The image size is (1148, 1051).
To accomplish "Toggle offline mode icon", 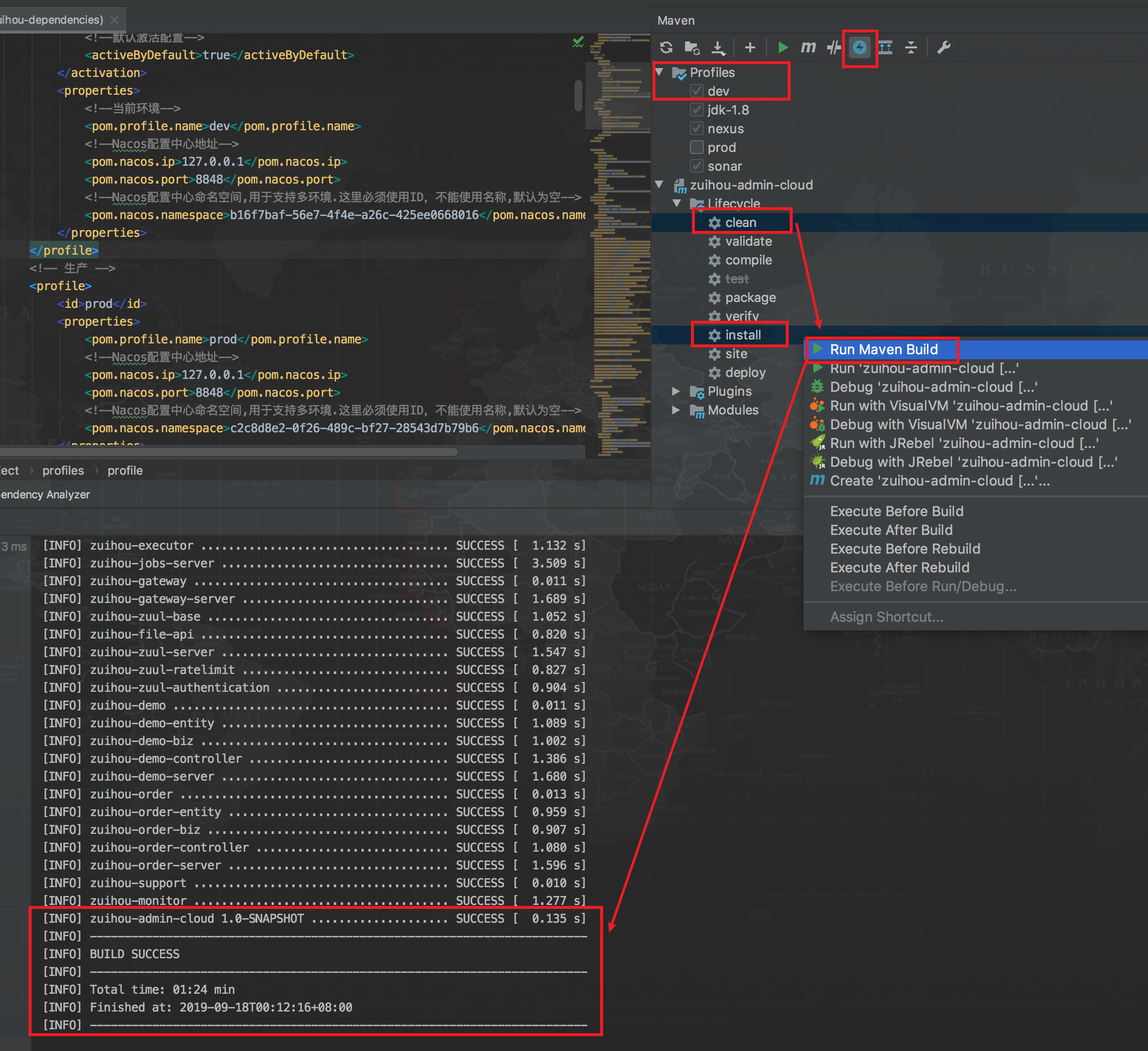I will [834, 47].
